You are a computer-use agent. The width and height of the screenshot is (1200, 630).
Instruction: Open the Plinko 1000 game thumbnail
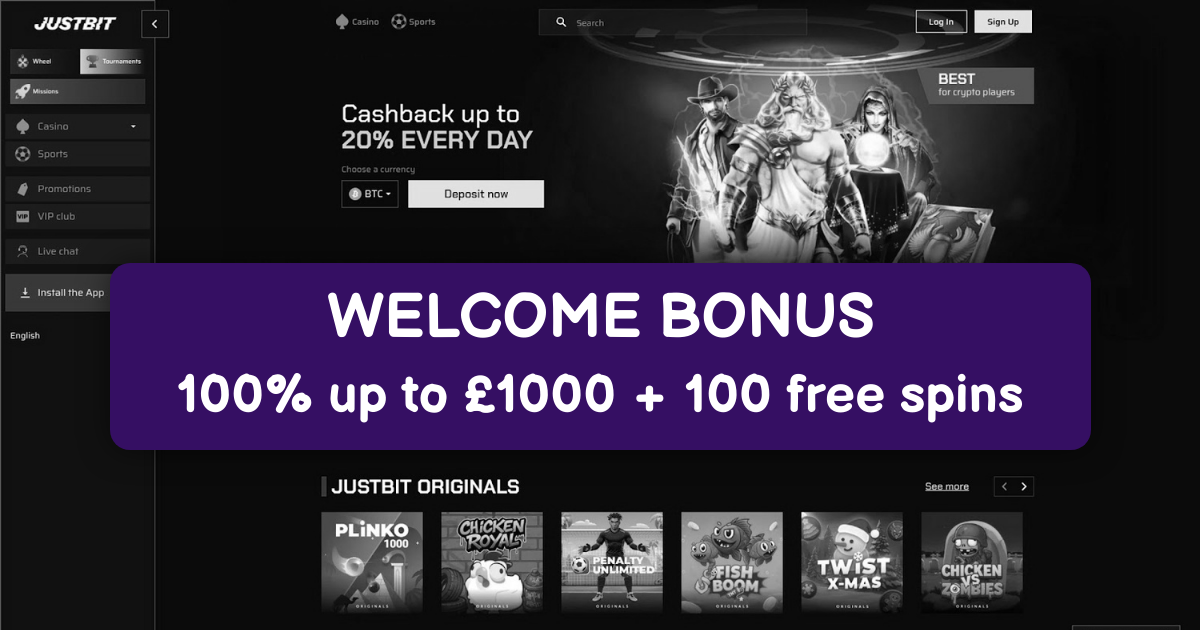pyautogui.click(x=372, y=562)
